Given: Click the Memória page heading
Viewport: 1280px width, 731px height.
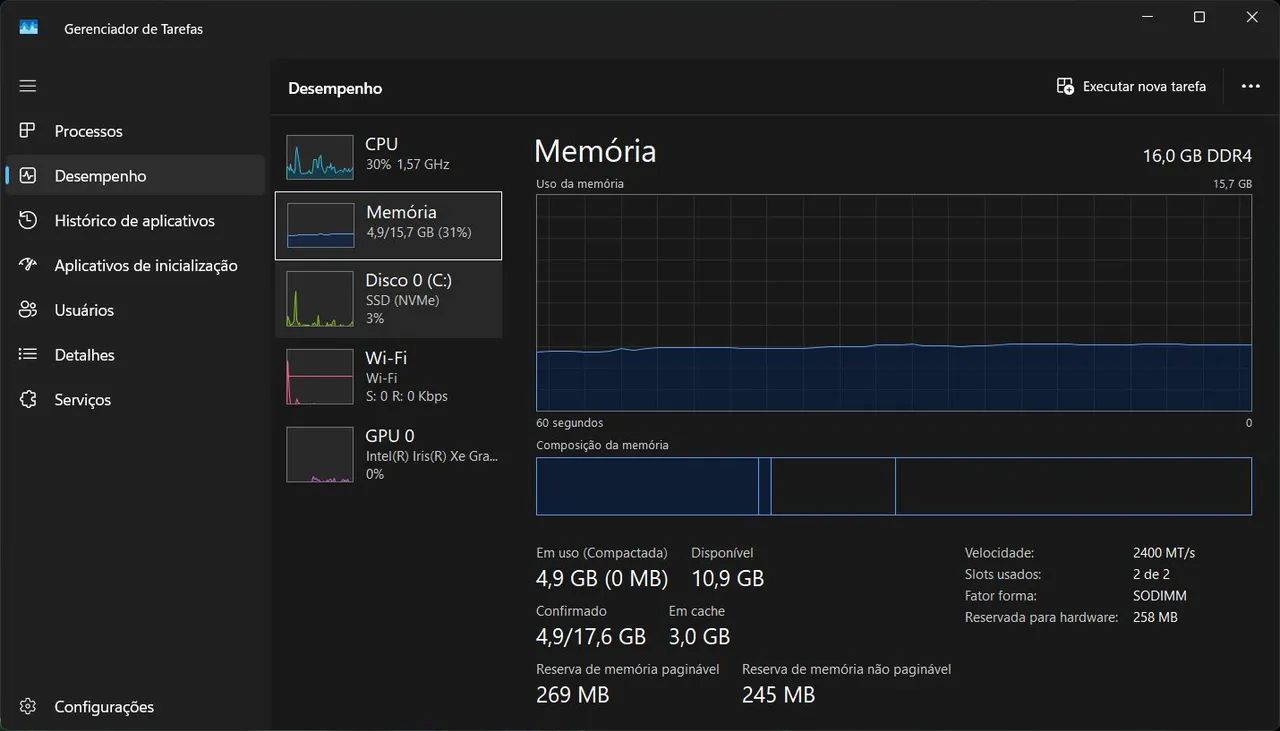Looking at the screenshot, I should point(595,151).
